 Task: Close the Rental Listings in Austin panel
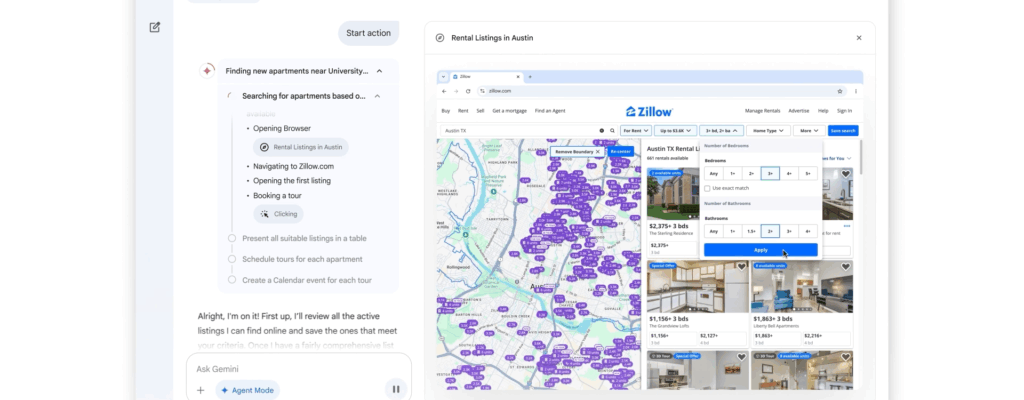(858, 38)
